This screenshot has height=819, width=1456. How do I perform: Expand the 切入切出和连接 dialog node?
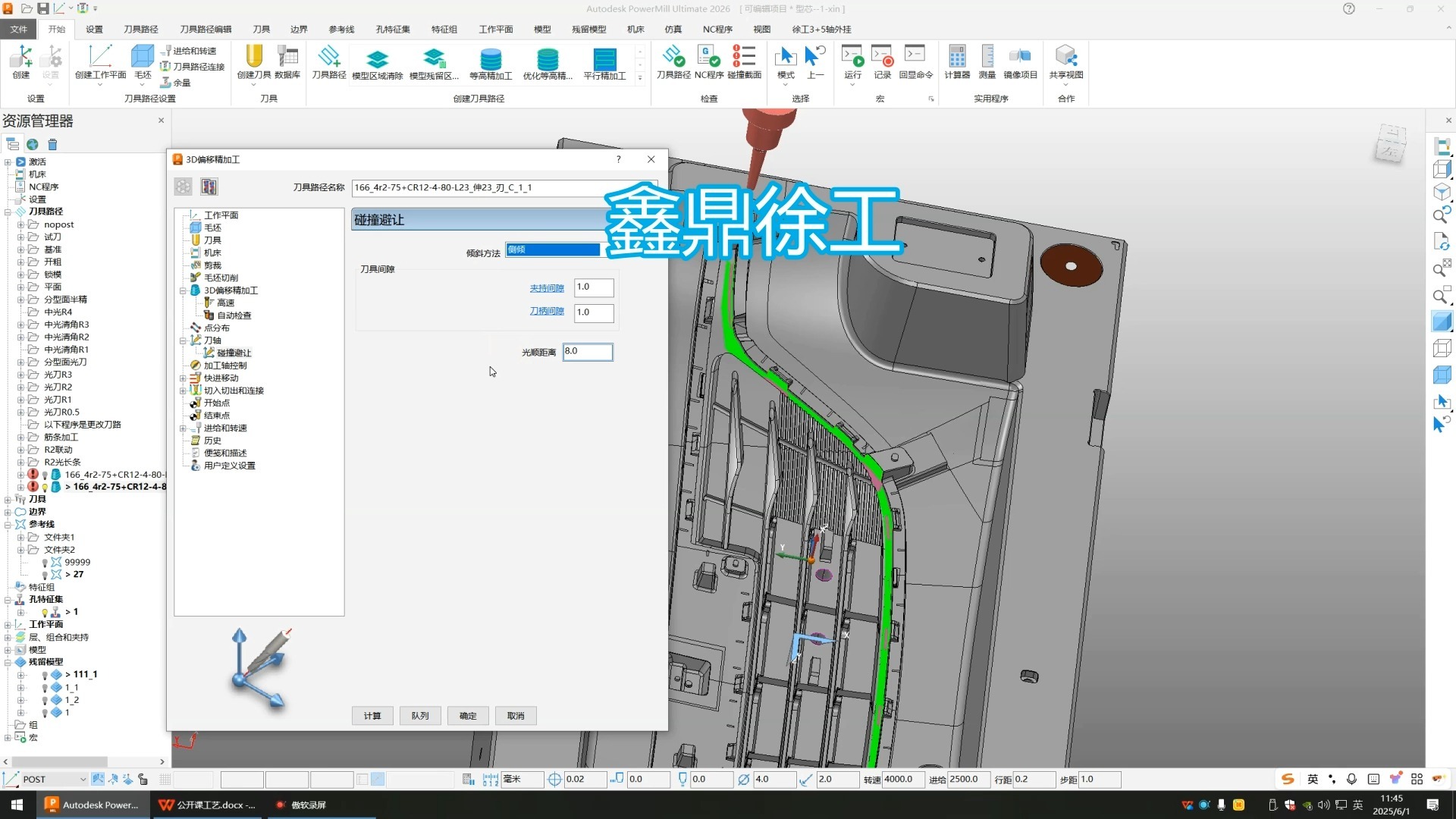point(183,391)
